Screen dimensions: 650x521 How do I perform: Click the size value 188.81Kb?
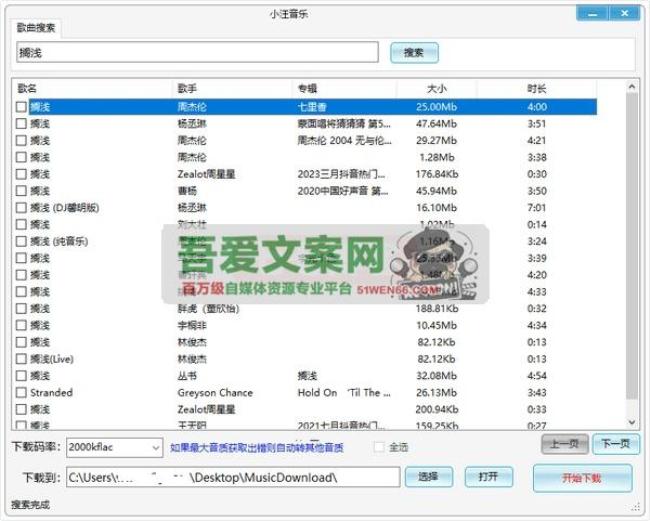tap(437, 309)
